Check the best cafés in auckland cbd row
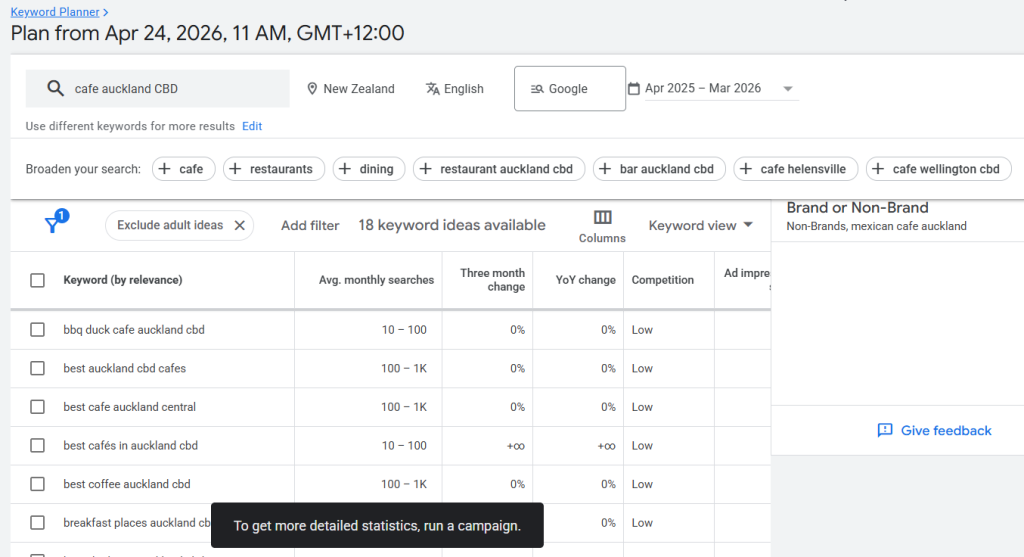 click(x=37, y=445)
